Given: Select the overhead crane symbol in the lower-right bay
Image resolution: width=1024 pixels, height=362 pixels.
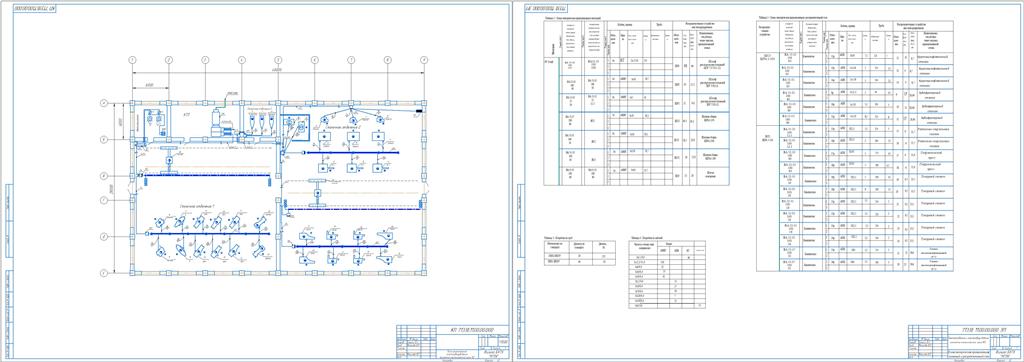Looking at the screenshot, I should [x=317, y=195].
